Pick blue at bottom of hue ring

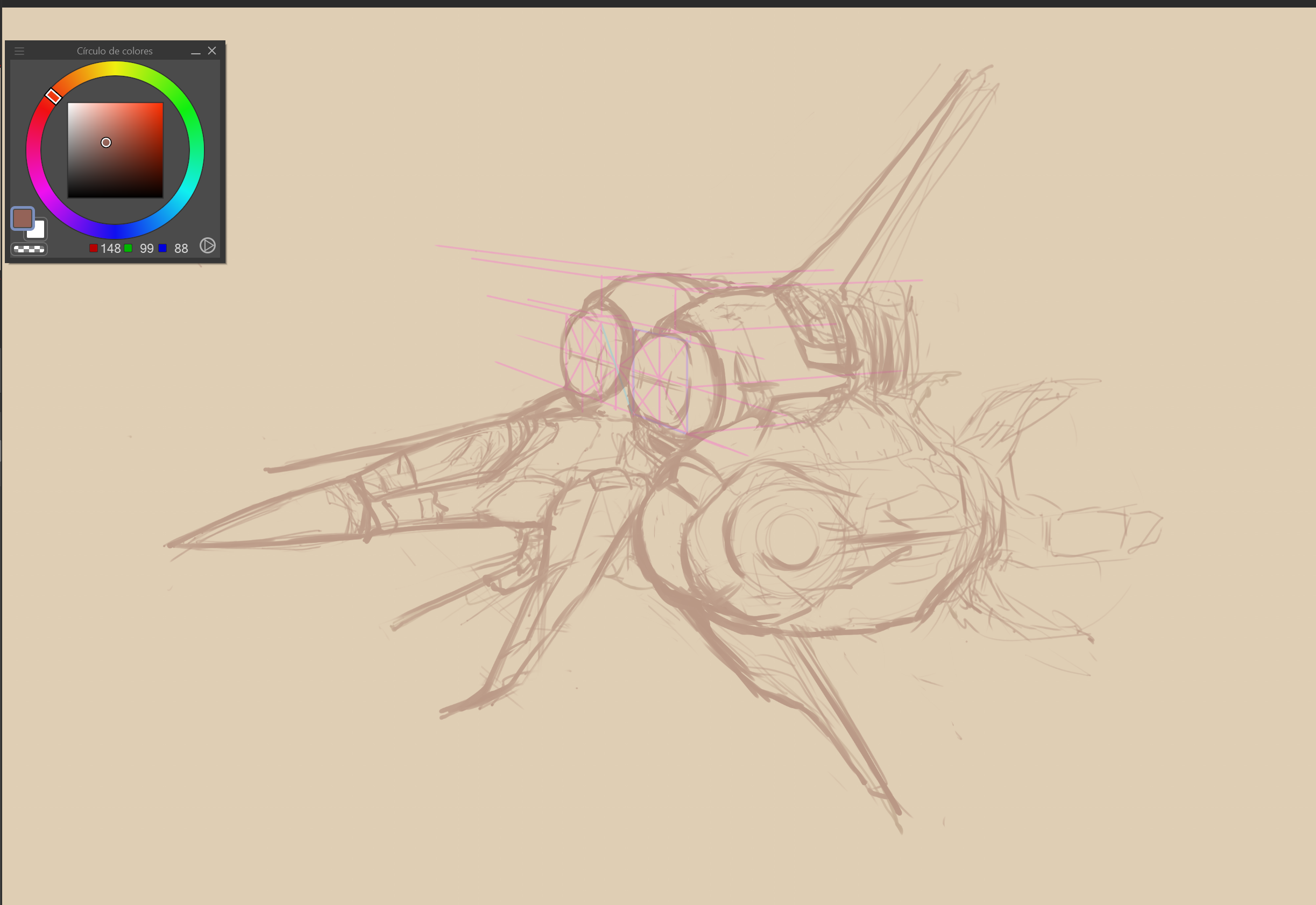115,232
